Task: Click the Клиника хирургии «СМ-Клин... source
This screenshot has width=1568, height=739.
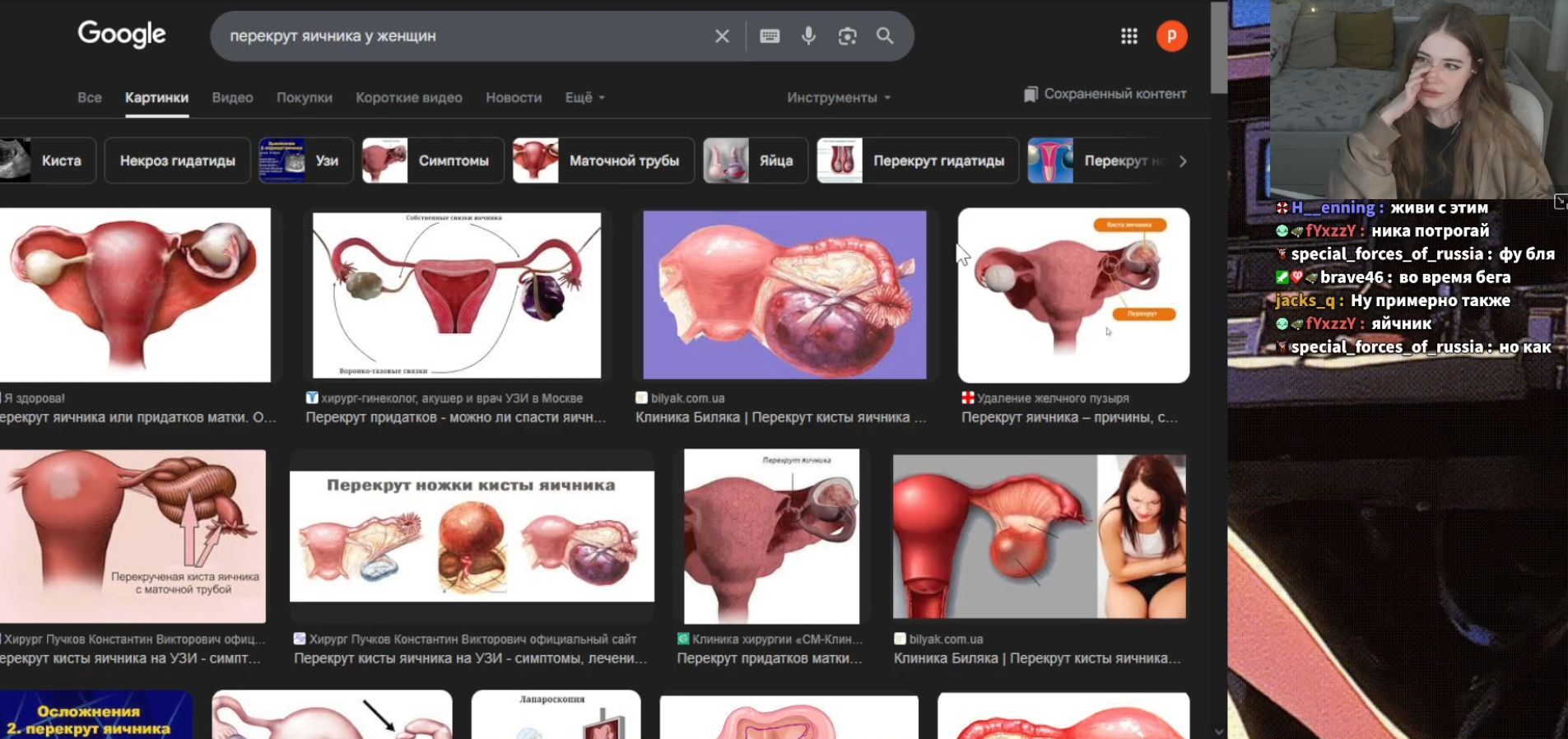Action: click(x=778, y=639)
